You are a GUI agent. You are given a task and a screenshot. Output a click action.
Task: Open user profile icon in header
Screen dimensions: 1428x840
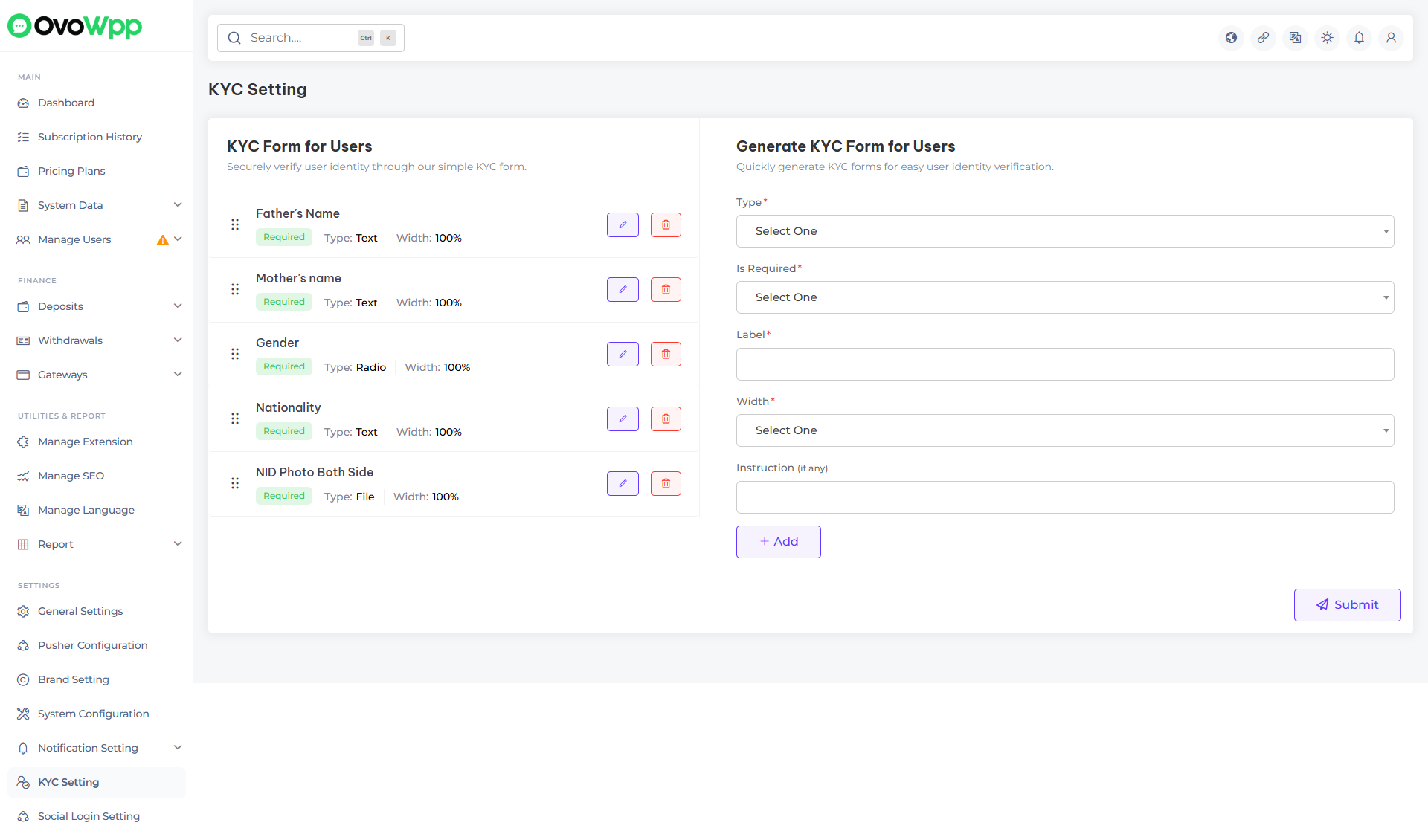pos(1391,38)
